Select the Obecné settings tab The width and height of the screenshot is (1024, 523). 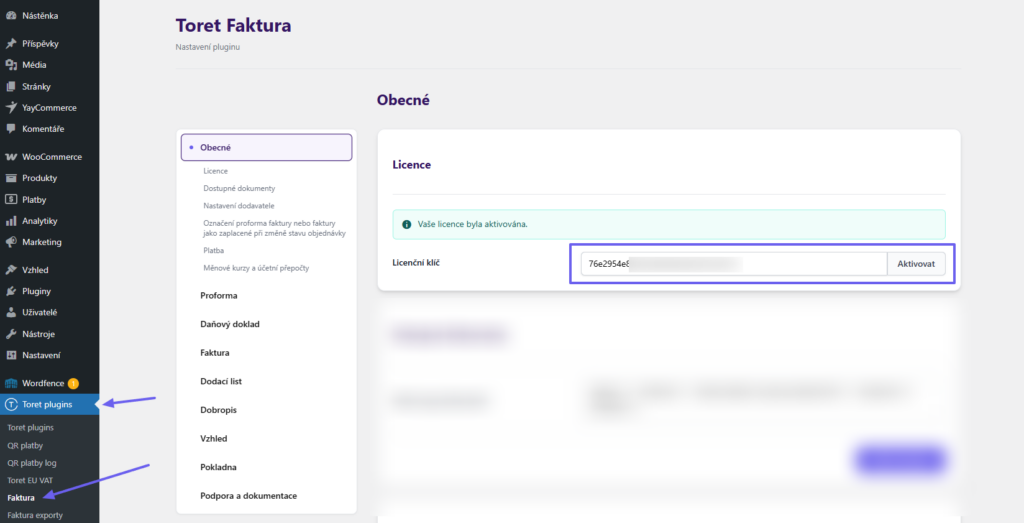pos(266,148)
